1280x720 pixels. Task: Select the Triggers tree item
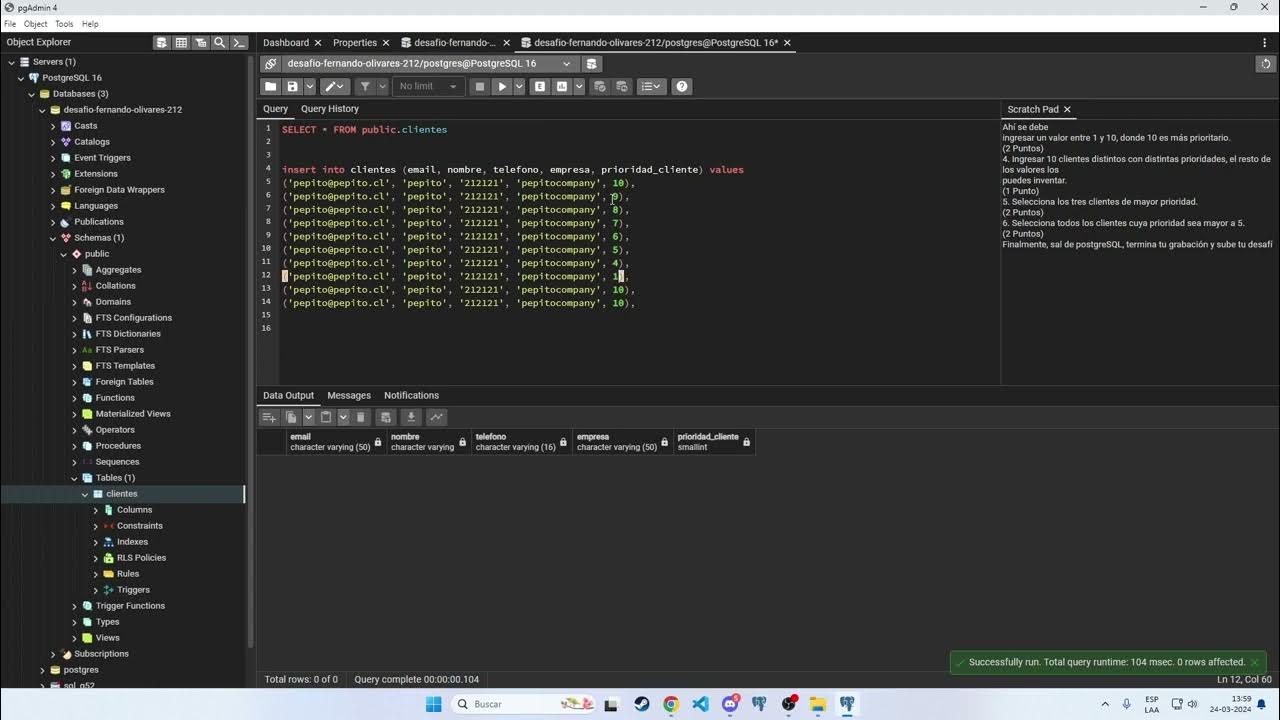(x=133, y=590)
